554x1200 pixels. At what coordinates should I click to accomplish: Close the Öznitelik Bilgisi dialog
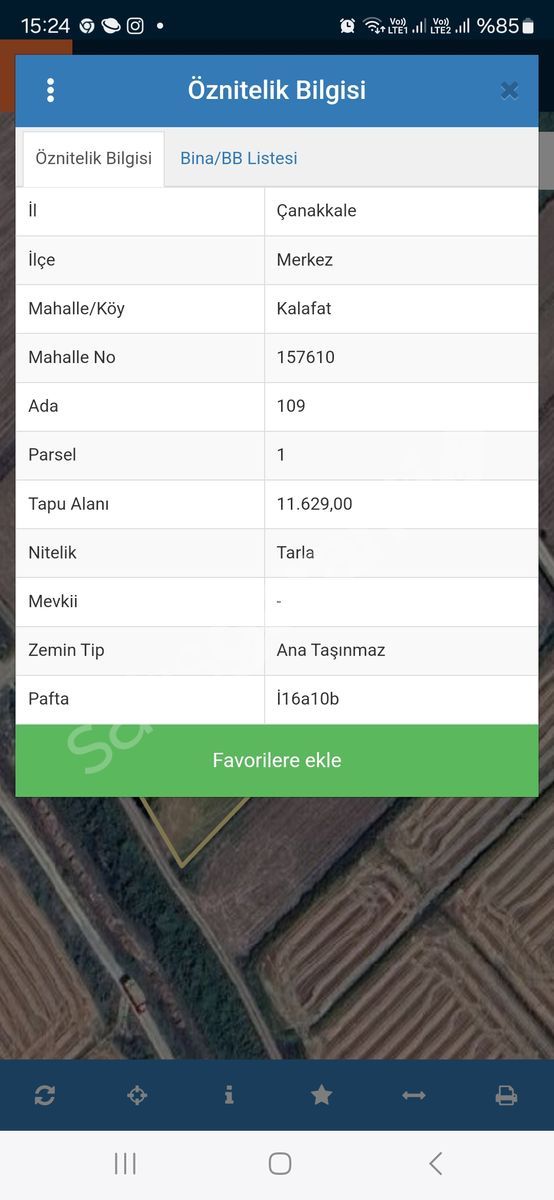[x=509, y=91]
